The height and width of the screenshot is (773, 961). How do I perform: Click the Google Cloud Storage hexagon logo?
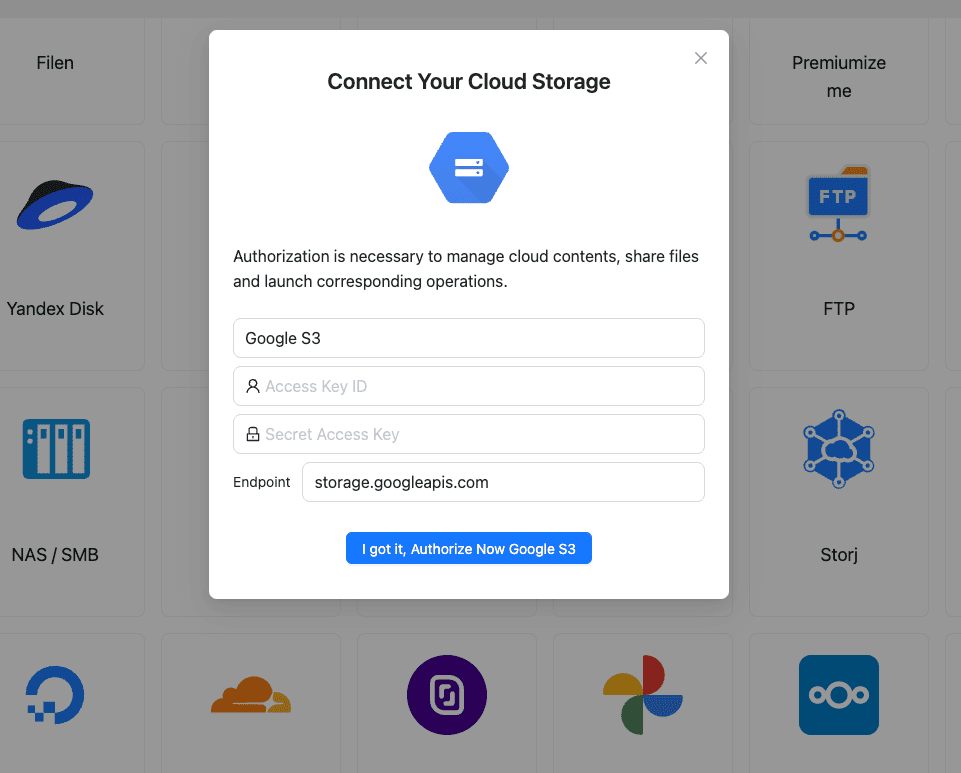pos(468,167)
